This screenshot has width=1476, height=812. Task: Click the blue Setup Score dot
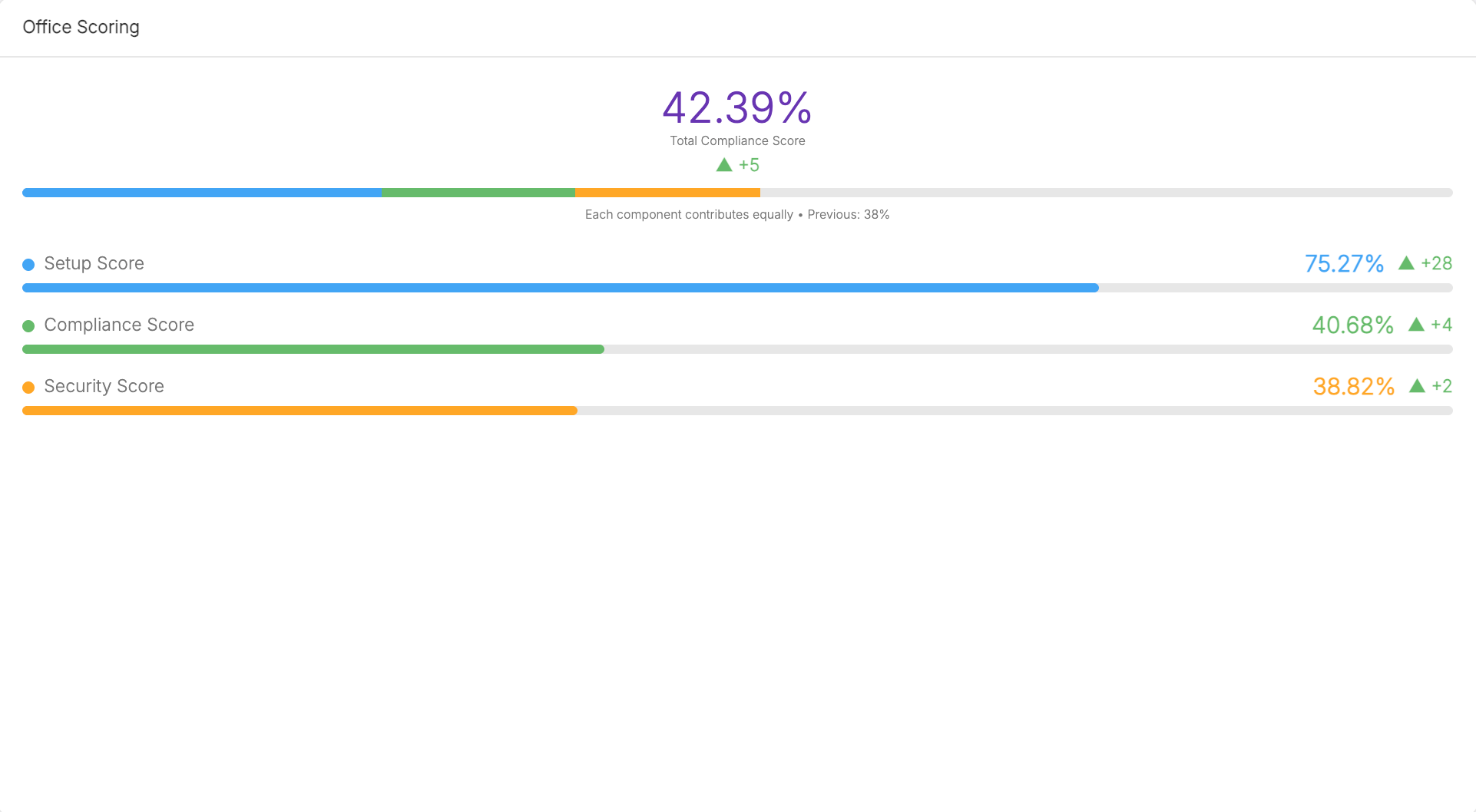28,265
